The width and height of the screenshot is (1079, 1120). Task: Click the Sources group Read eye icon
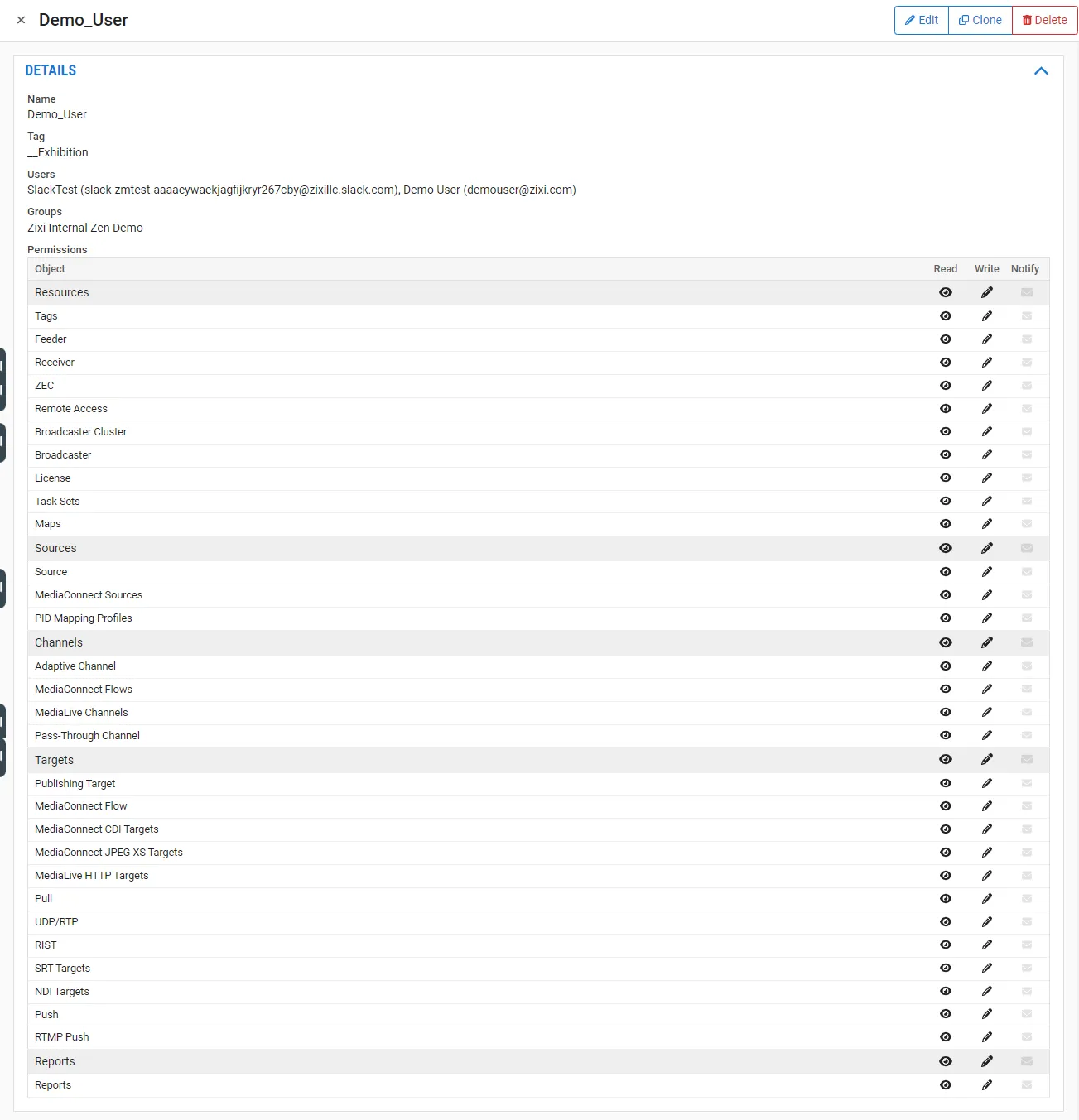[946, 548]
